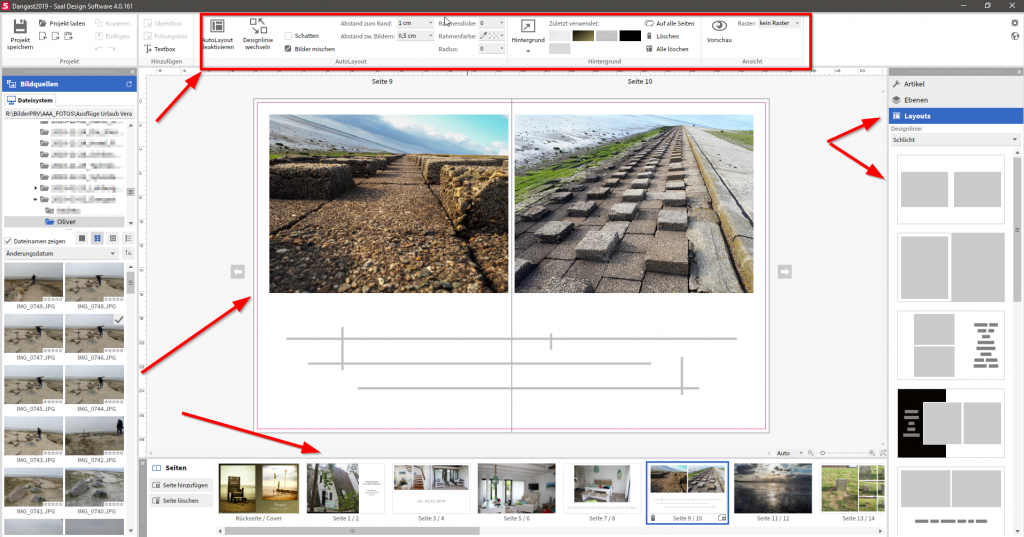Go to the next page with right arrow
1024x537 pixels.
(785, 271)
